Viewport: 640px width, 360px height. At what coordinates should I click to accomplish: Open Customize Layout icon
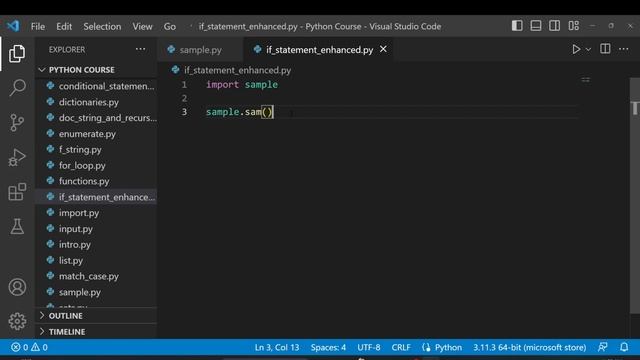[x=573, y=26]
